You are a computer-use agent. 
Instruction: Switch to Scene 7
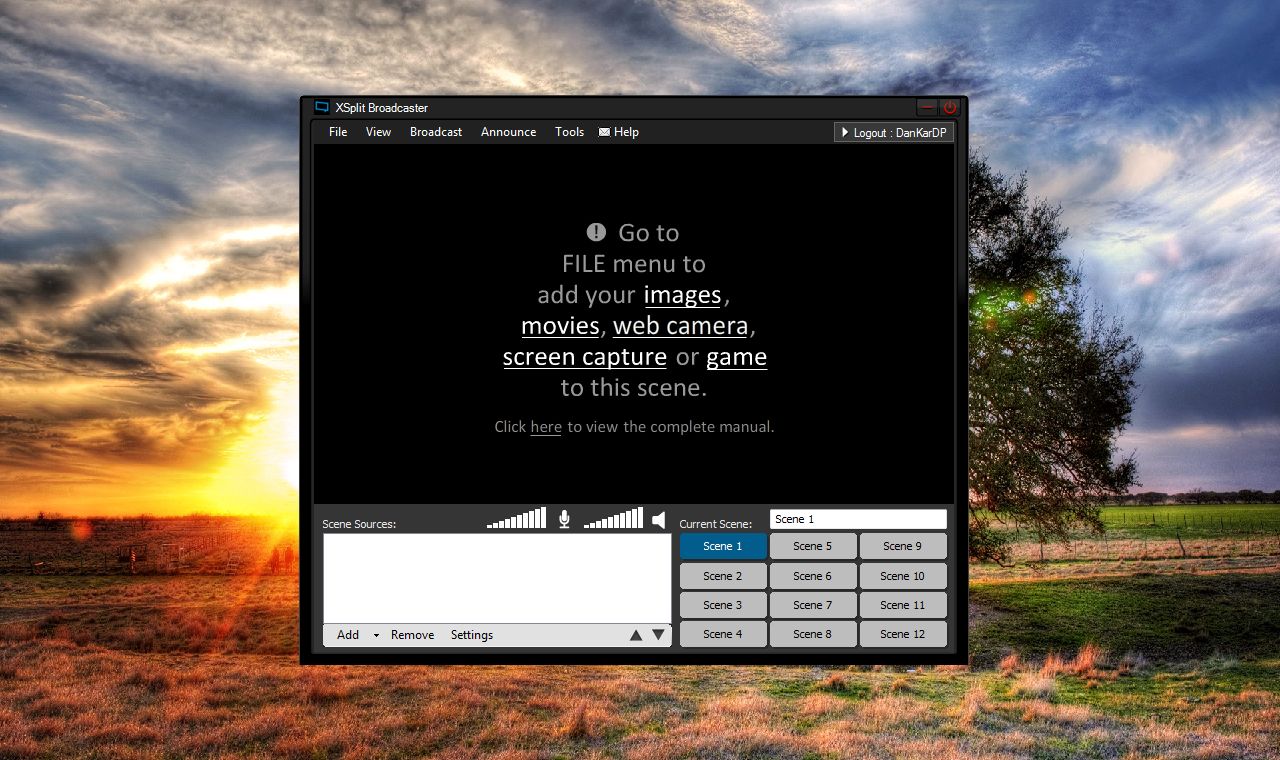(x=813, y=605)
